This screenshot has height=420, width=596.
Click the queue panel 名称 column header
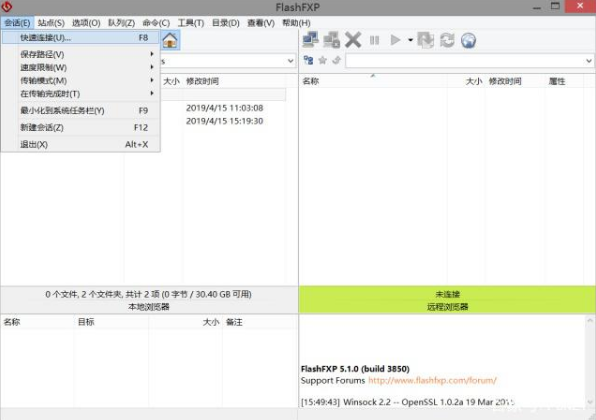point(37,322)
